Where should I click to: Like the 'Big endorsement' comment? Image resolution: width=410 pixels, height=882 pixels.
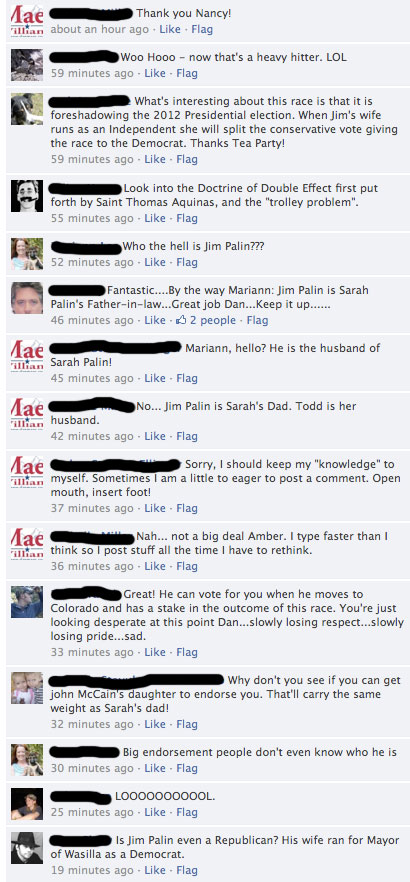[155, 768]
